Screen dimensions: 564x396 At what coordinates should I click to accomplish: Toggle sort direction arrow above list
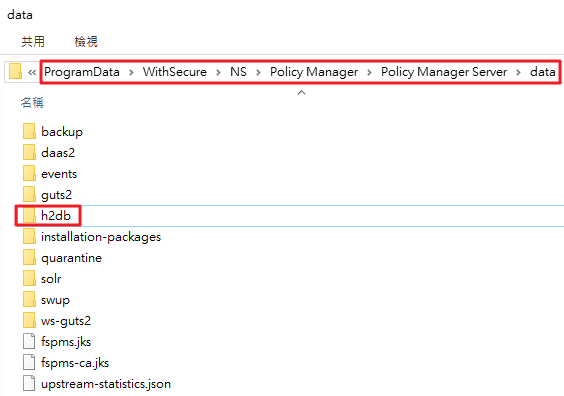pyautogui.click(x=301, y=92)
